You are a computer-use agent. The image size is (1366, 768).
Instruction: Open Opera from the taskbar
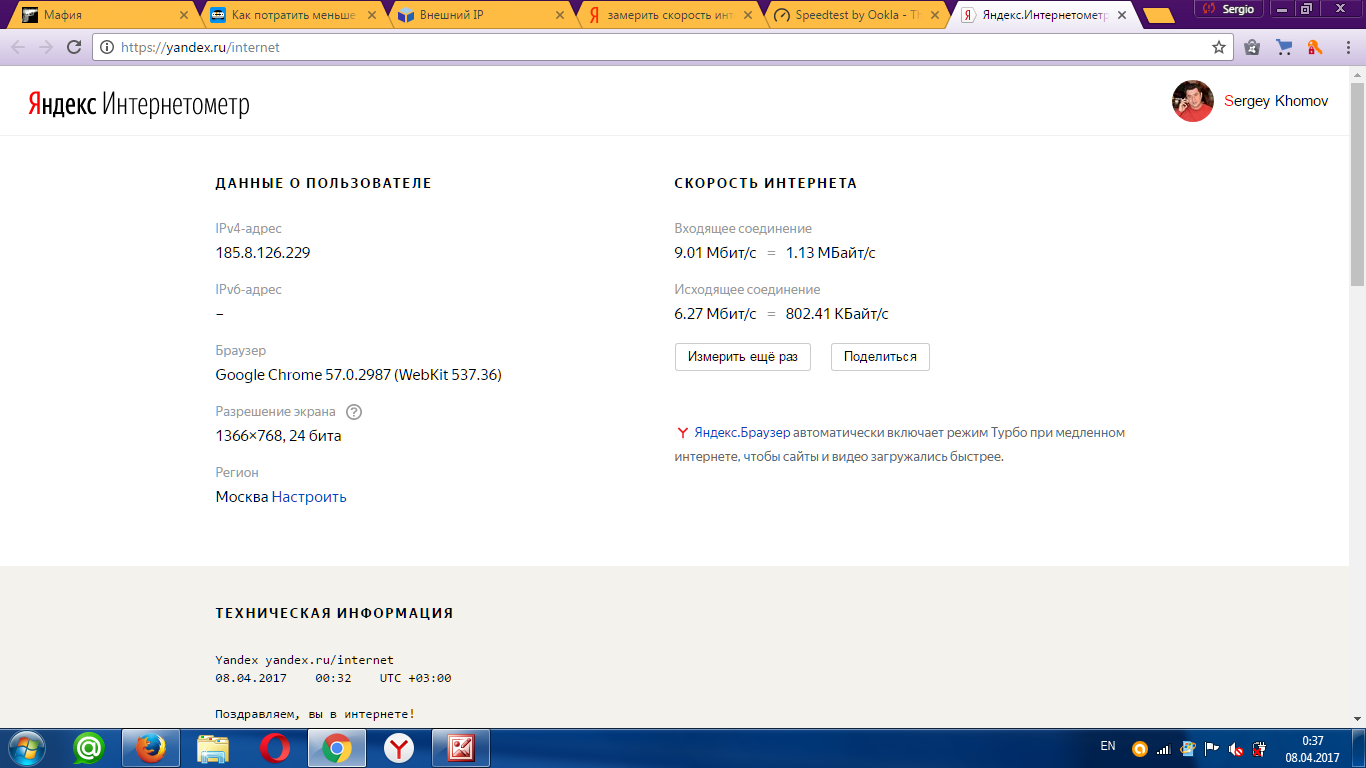click(275, 748)
